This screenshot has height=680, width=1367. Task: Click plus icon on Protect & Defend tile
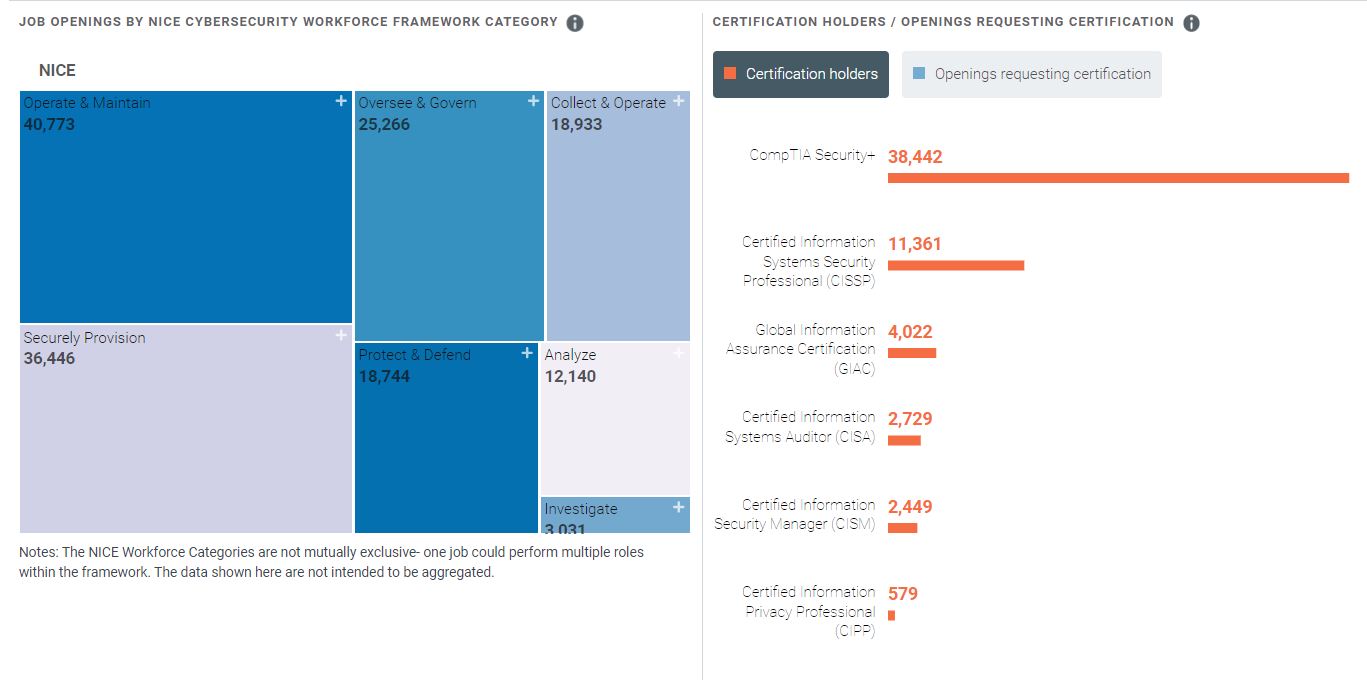pos(527,353)
